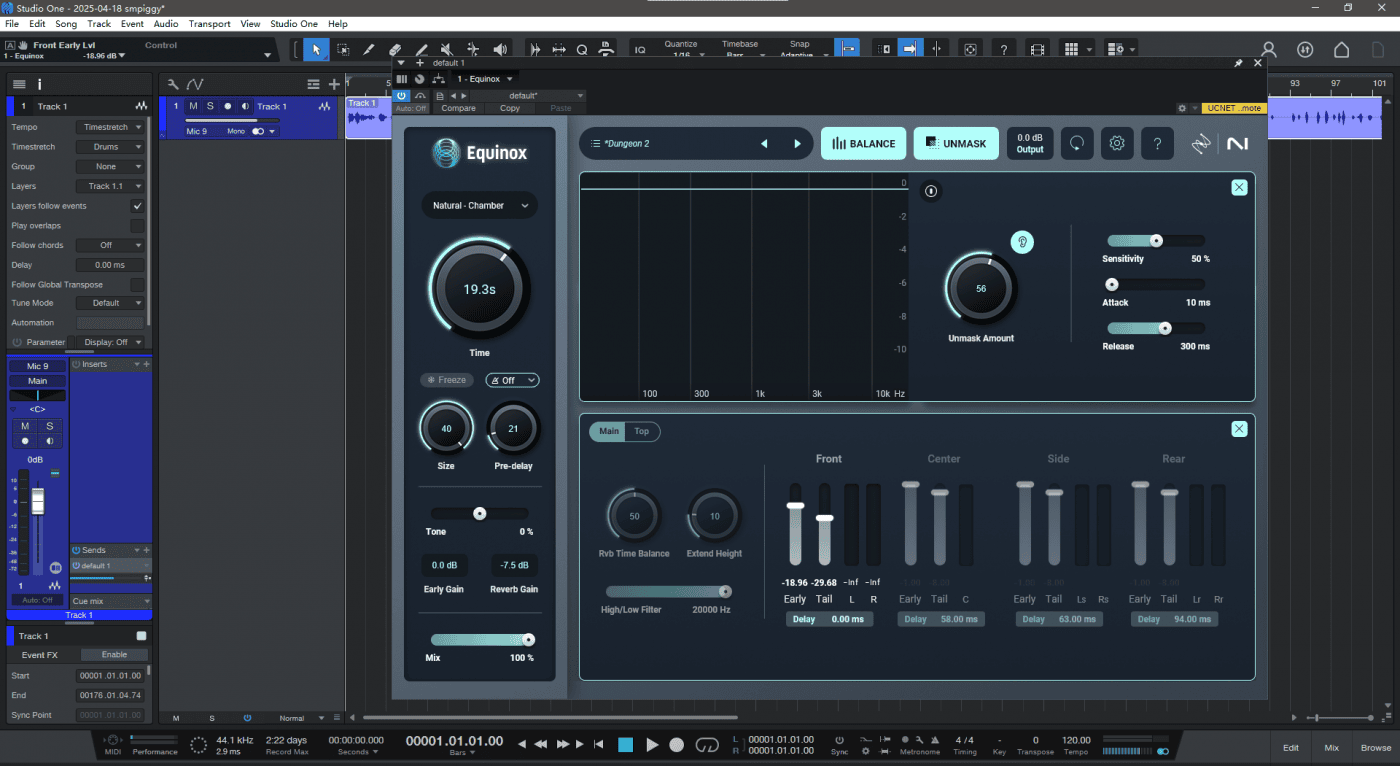Select the Arrow tool in toolbar

click(317, 49)
